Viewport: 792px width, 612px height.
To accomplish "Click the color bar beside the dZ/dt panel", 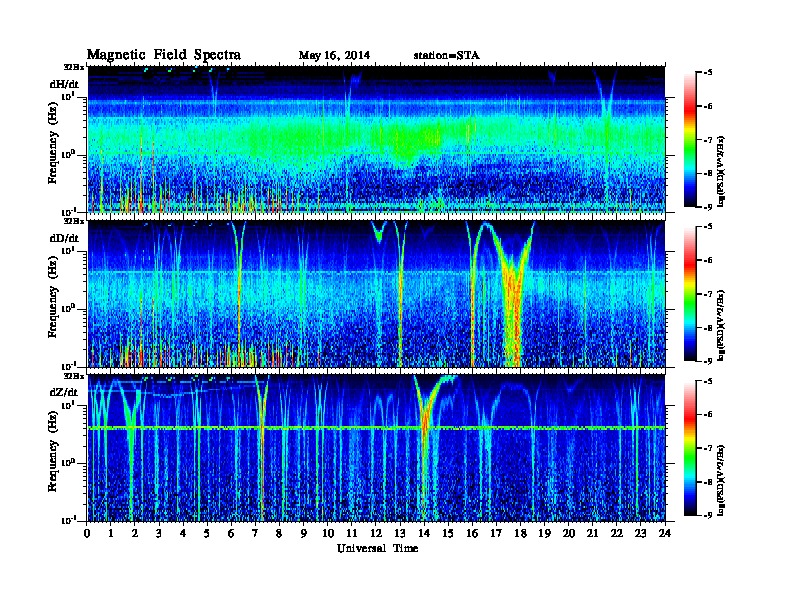I will (x=690, y=448).
